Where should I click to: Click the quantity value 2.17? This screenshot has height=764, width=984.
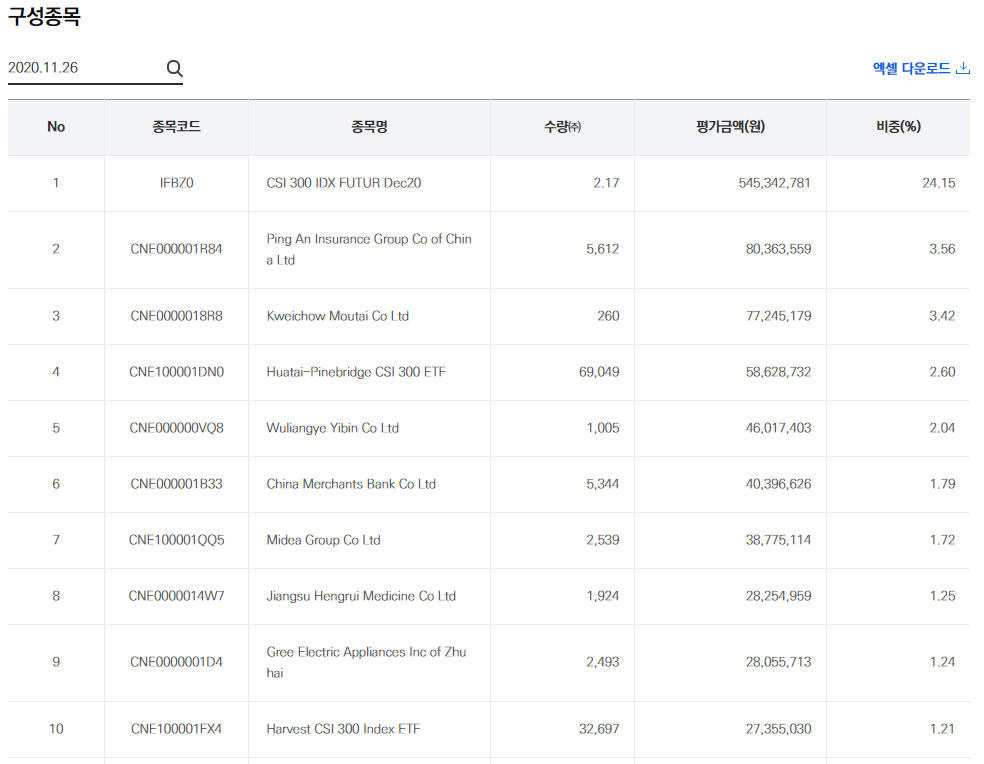[x=606, y=183]
